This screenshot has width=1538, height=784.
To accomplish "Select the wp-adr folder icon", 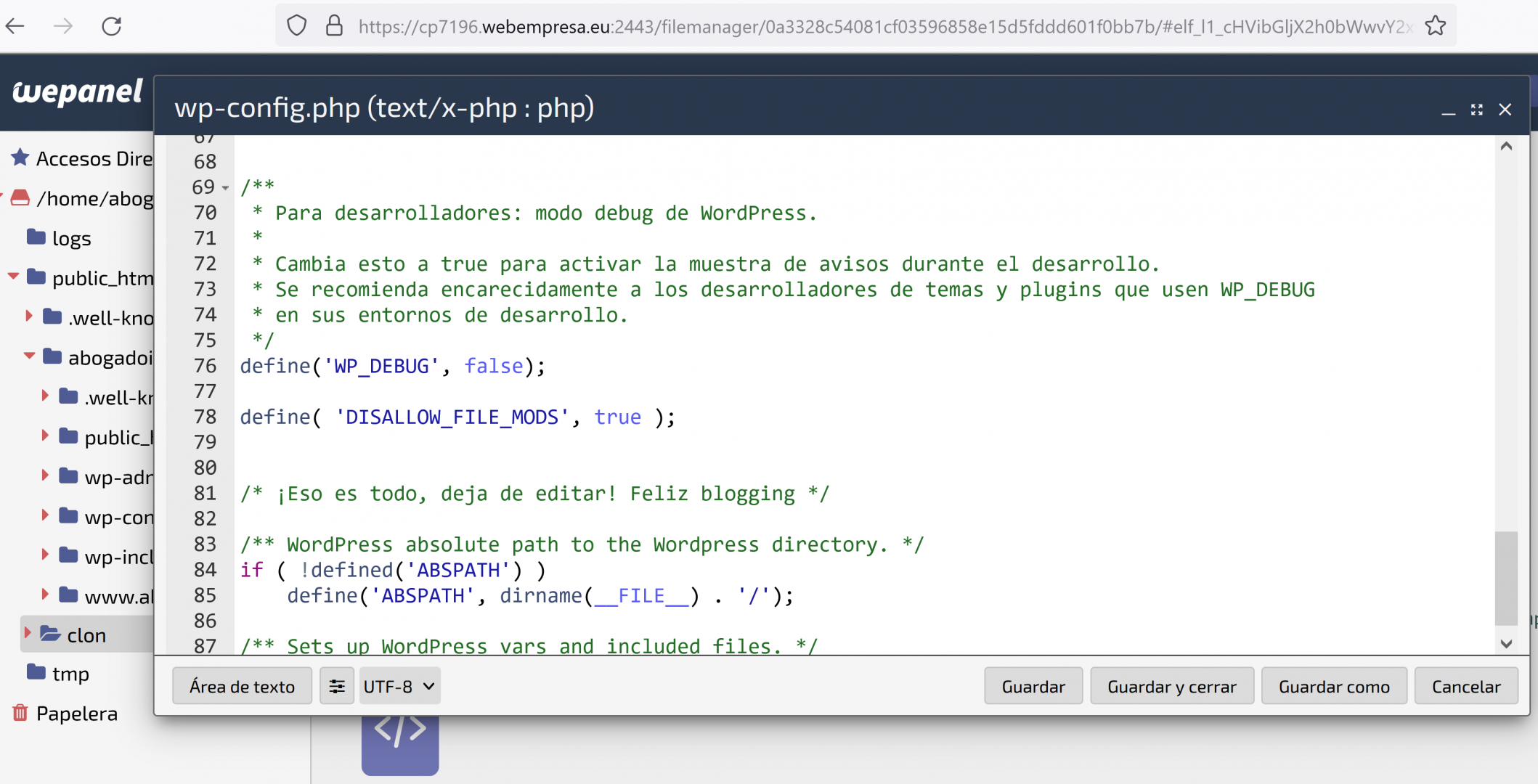I will pyautogui.click(x=68, y=476).
